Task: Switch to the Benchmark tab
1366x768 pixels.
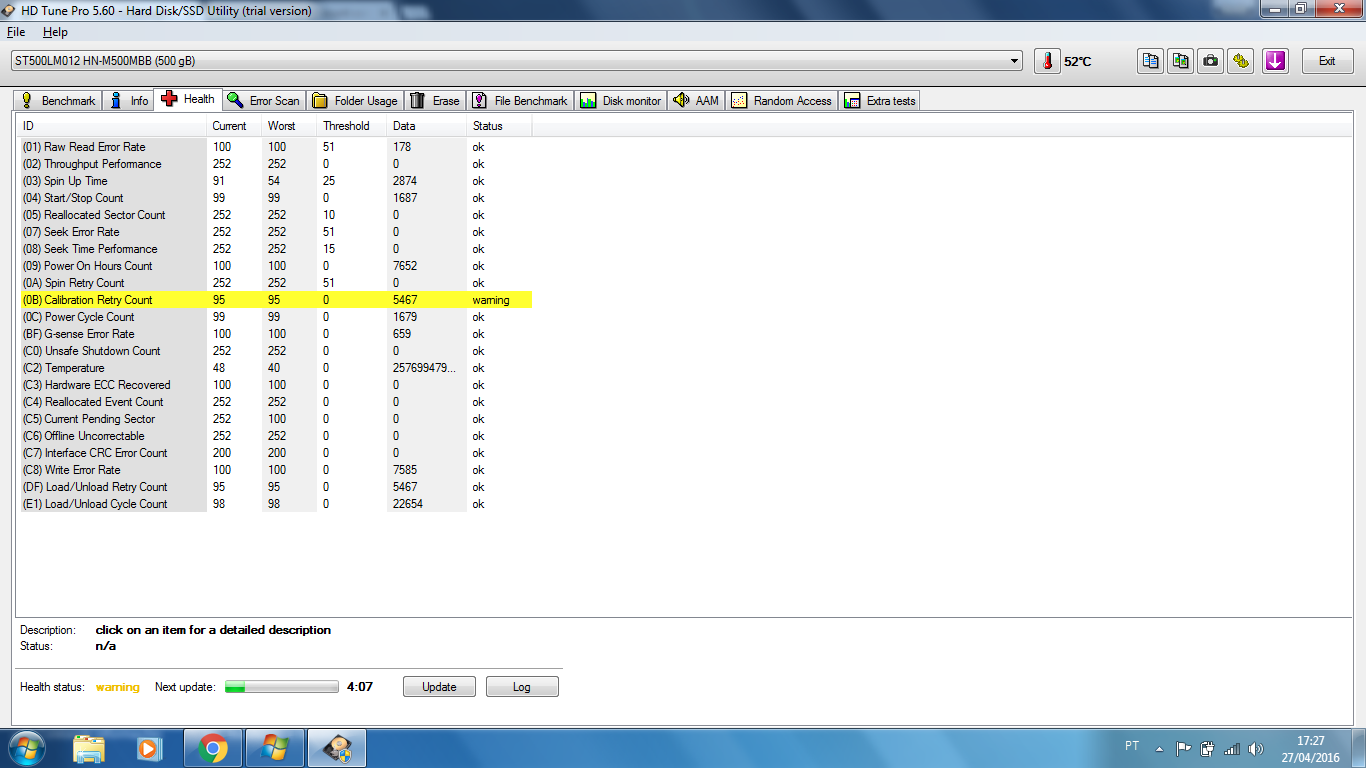Action: [x=58, y=100]
